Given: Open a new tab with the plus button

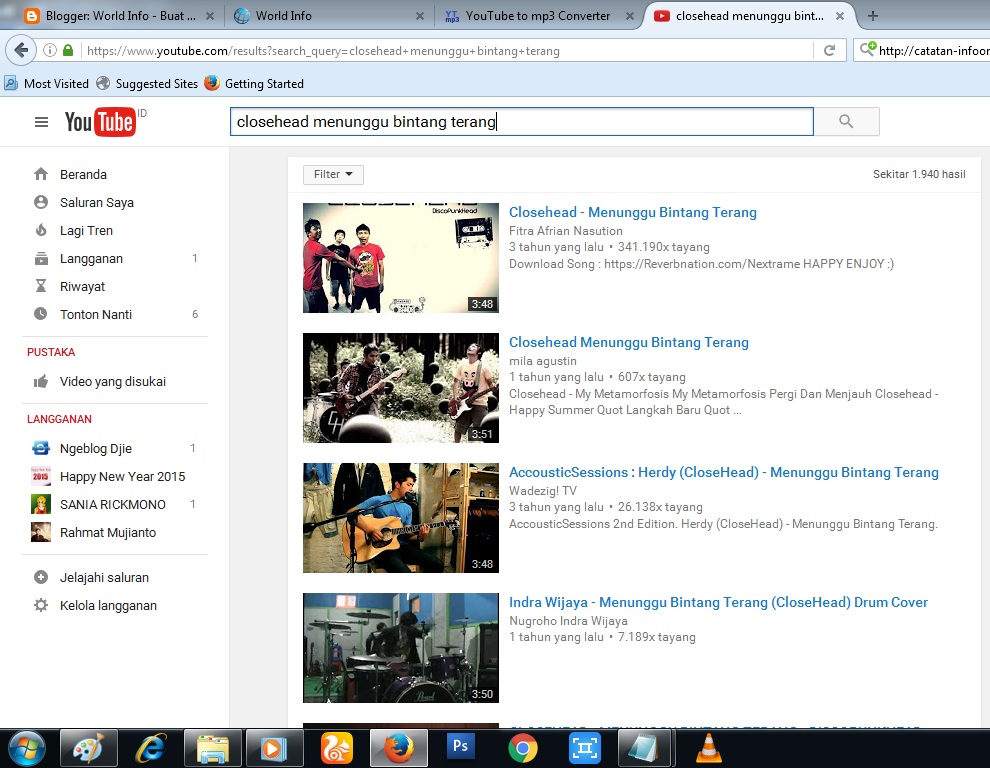Looking at the screenshot, I should coord(873,16).
